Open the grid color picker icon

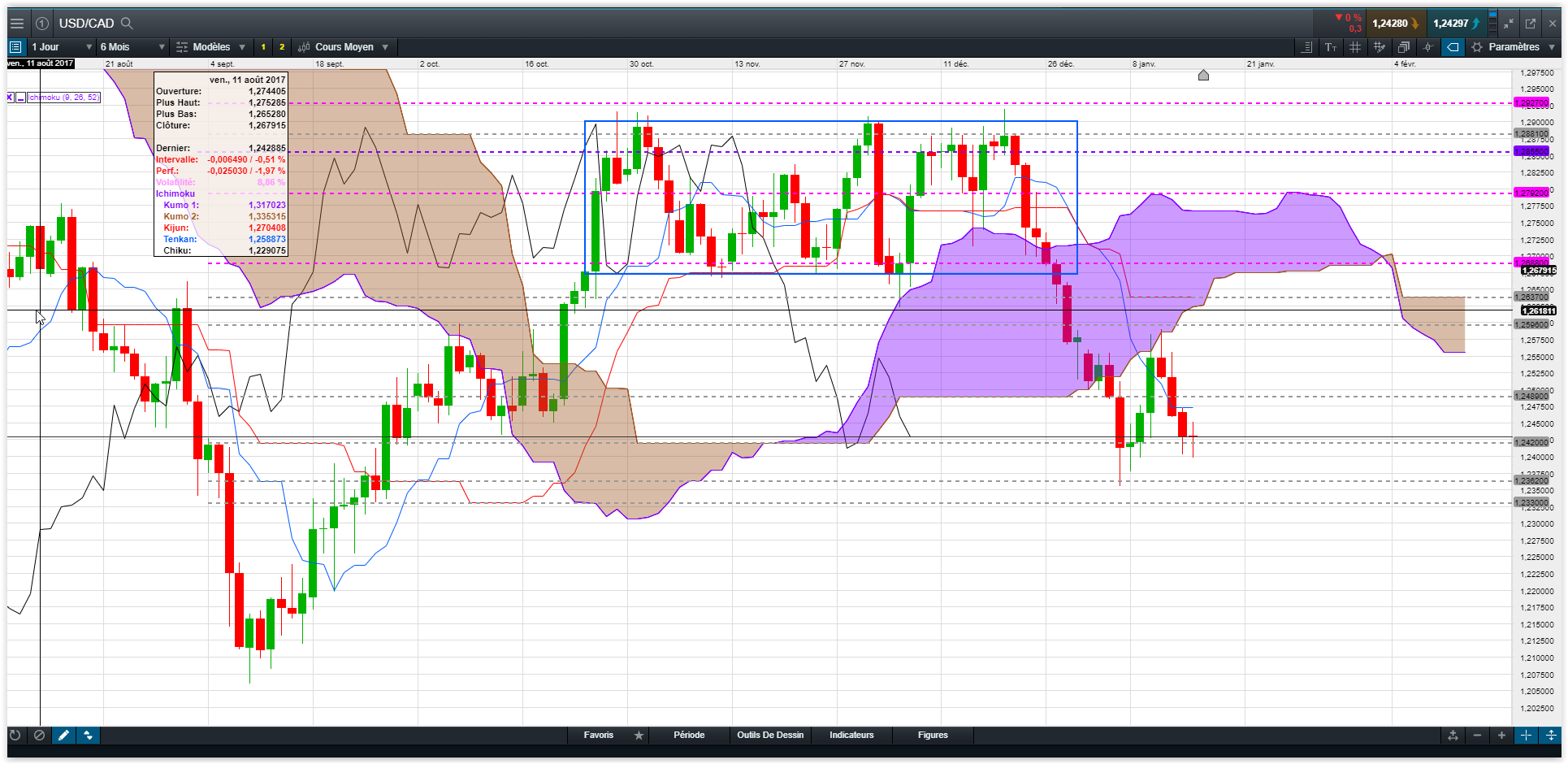point(1380,47)
